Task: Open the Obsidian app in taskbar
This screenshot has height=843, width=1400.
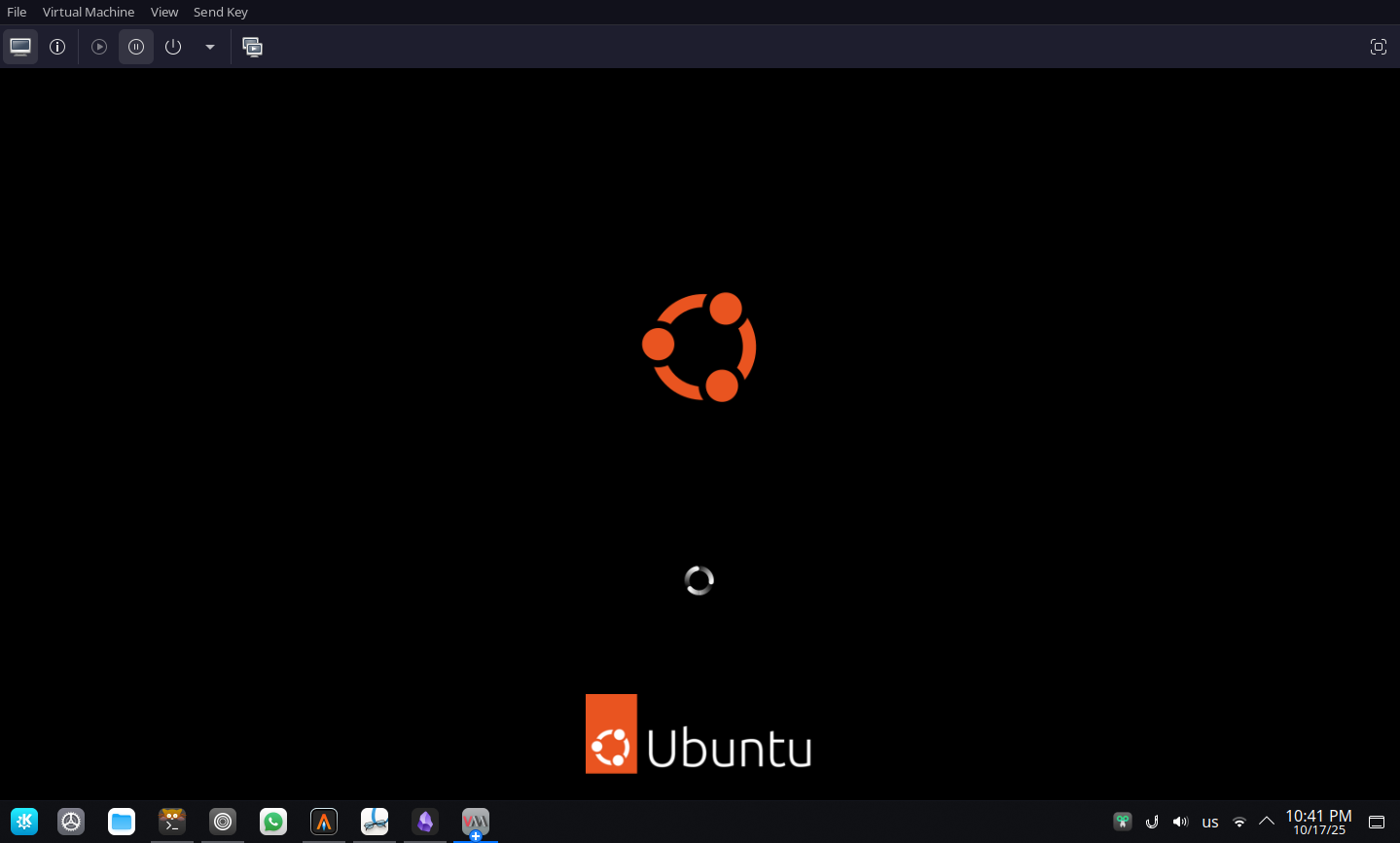Action: [x=425, y=822]
